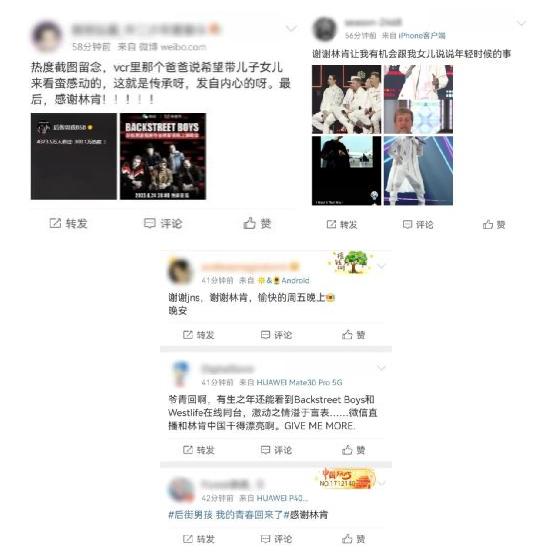Viewport: 556px width, 558px height.
Task: Open comments on the iPhone客户端 post
Action: [x=418, y=225]
